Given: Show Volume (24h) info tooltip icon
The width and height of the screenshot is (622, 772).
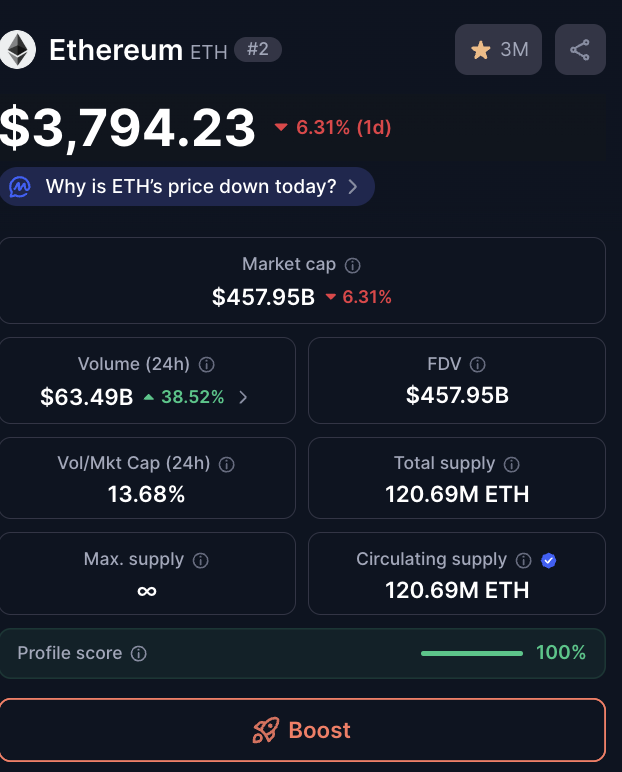Looking at the screenshot, I should (x=207, y=365).
